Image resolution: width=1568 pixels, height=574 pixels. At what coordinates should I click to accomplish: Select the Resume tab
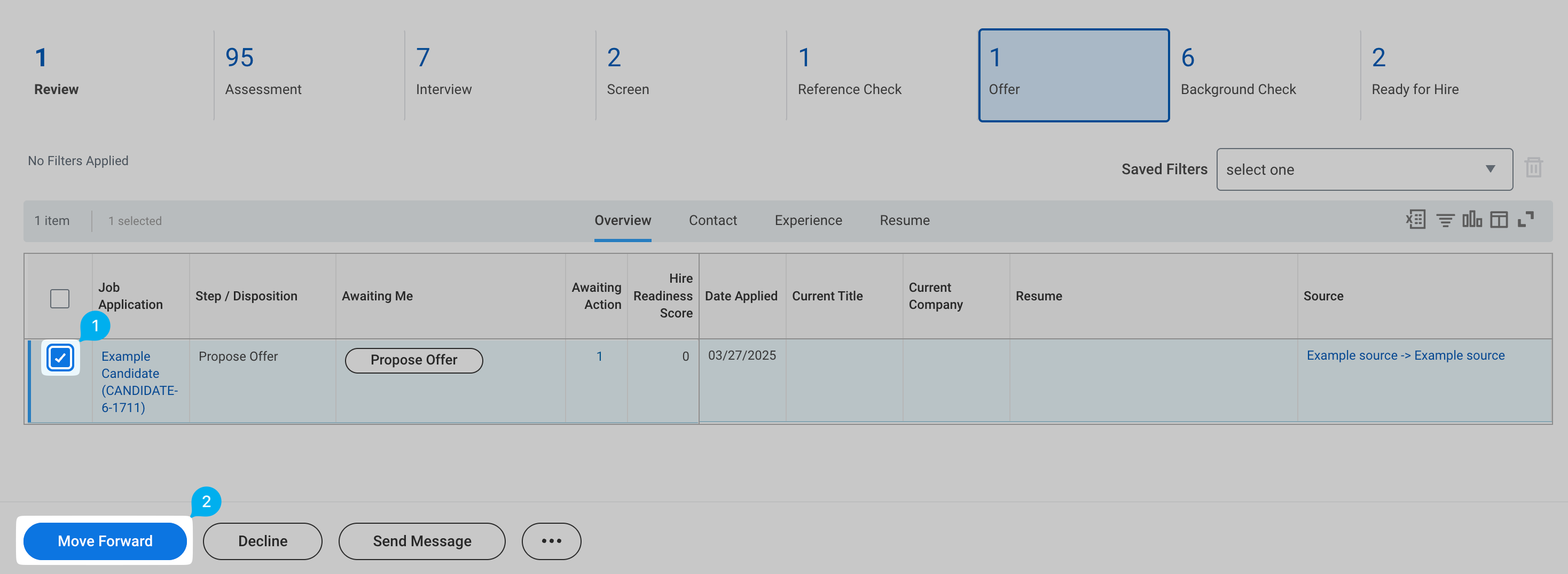pos(904,220)
